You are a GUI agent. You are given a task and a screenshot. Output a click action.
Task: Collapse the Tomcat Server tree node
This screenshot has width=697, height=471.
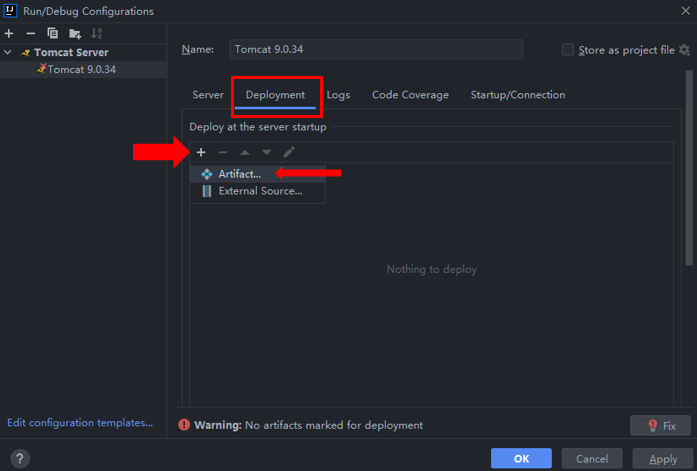point(8,52)
